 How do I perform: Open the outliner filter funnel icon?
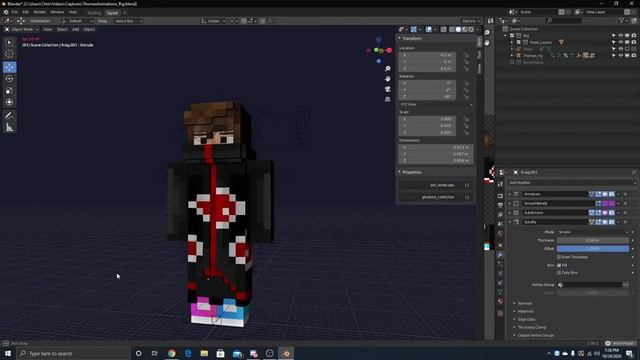(622, 20)
